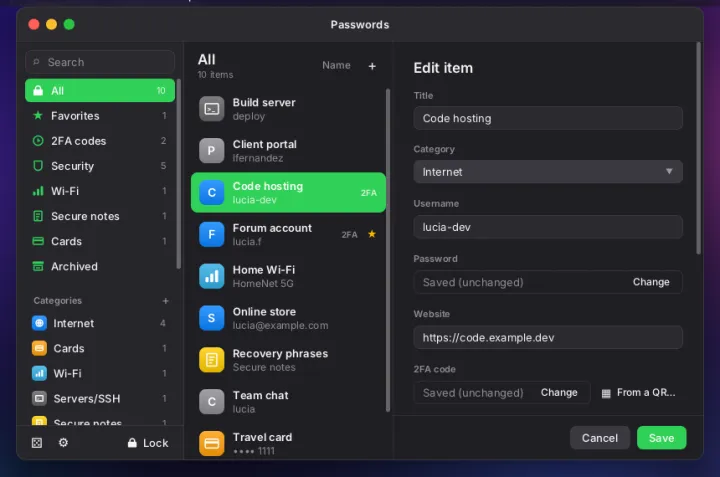Click the Internet category globe icon
720x477 pixels.
click(x=39, y=323)
